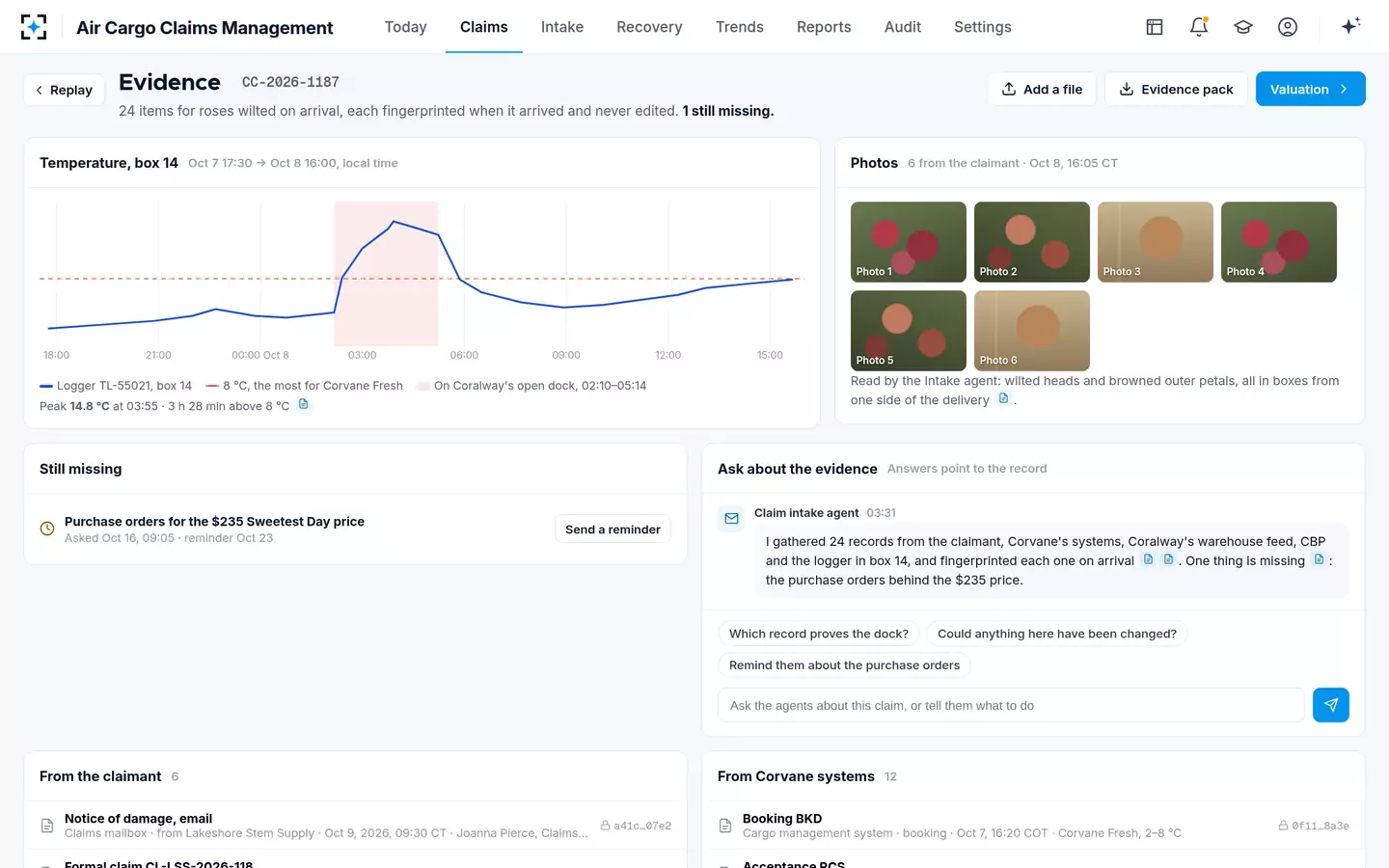Open the user account icon
This screenshot has height=868, width=1389.
click(1288, 27)
